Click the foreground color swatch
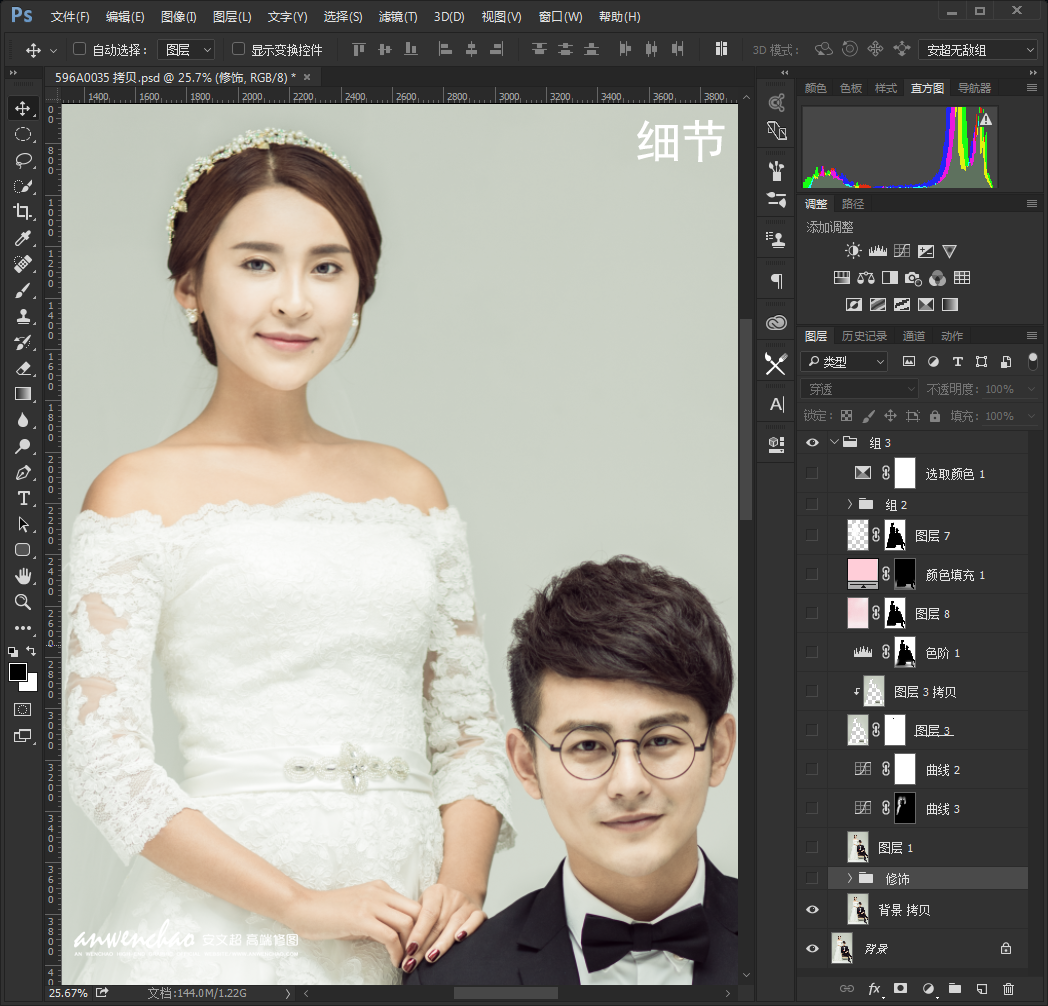This screenshot has height=1006, width=1048. point(17,672)
